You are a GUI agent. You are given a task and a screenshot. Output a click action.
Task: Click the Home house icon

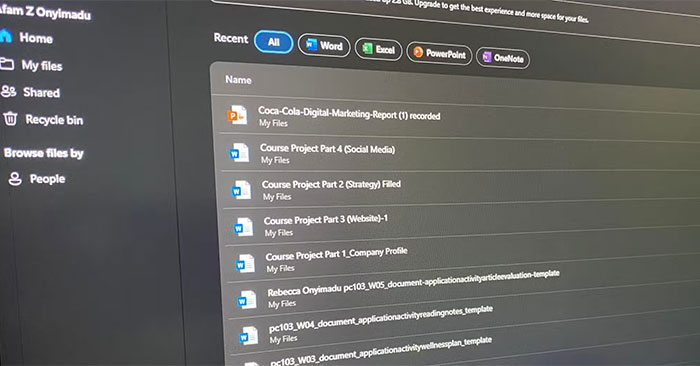[5, 35]
